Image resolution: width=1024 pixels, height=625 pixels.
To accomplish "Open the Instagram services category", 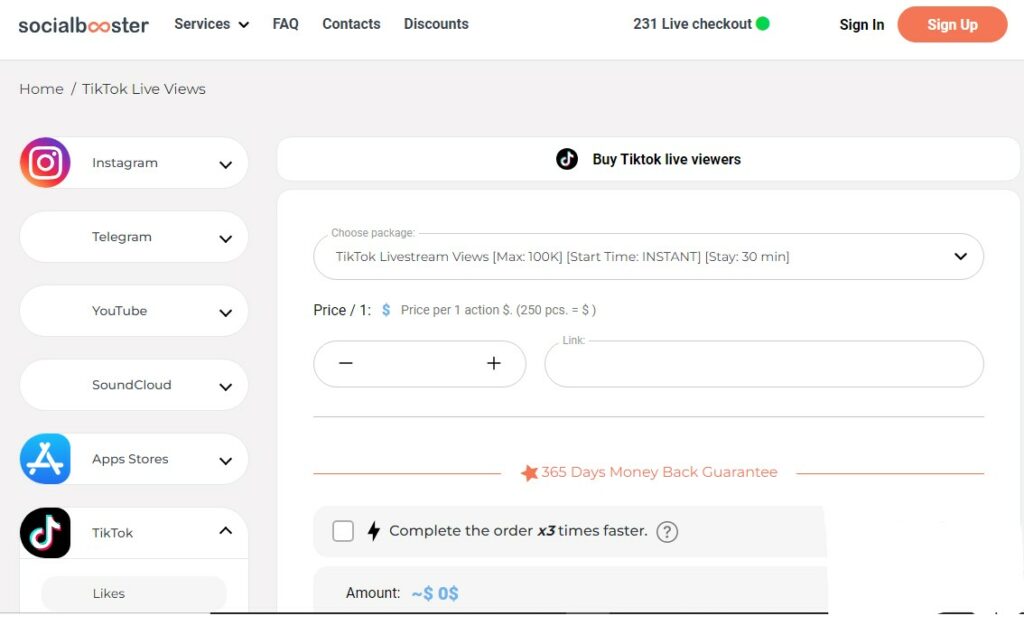I will tap(134, 163).
